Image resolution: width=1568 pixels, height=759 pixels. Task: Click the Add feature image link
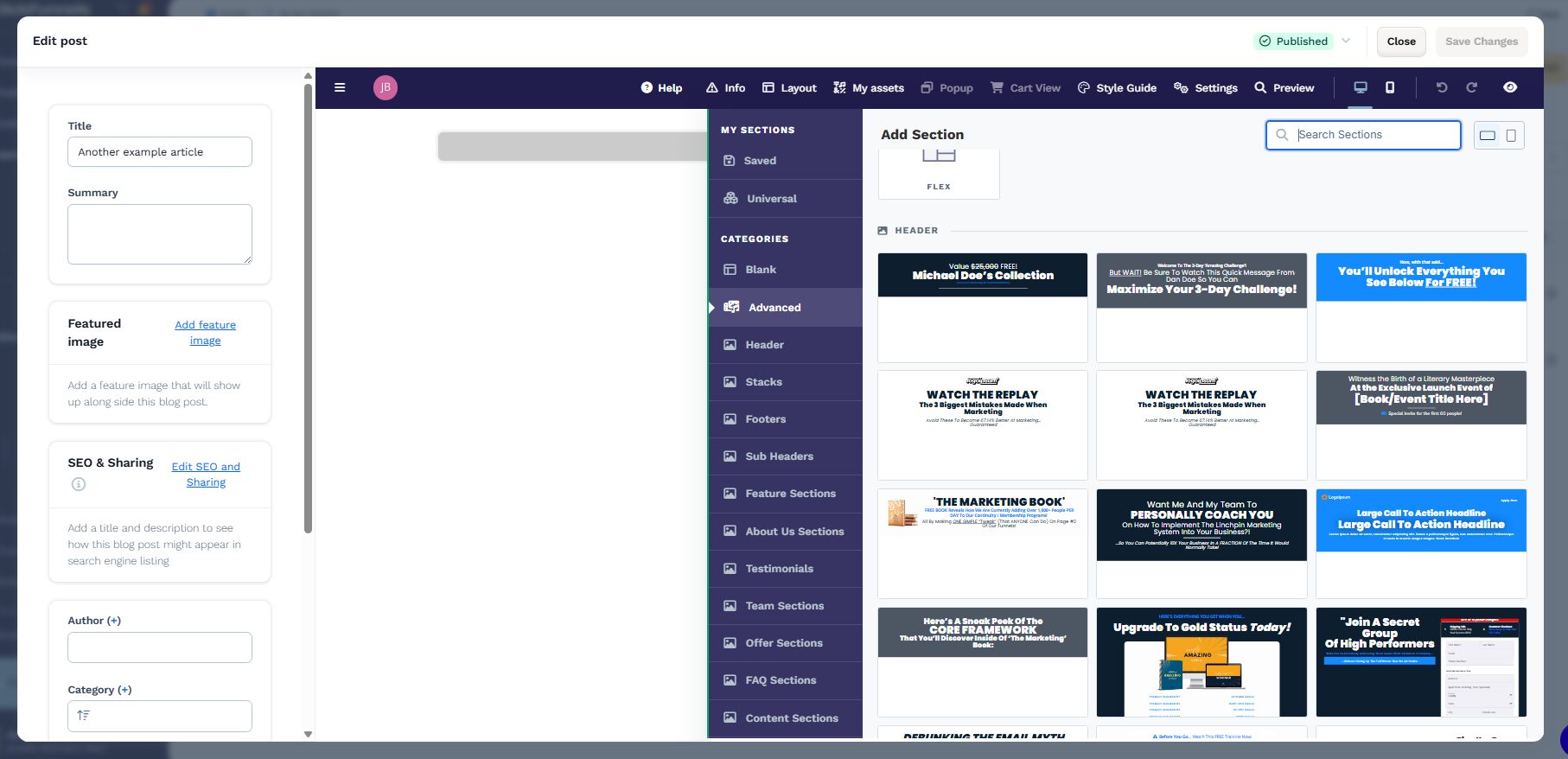click(205, 333)
